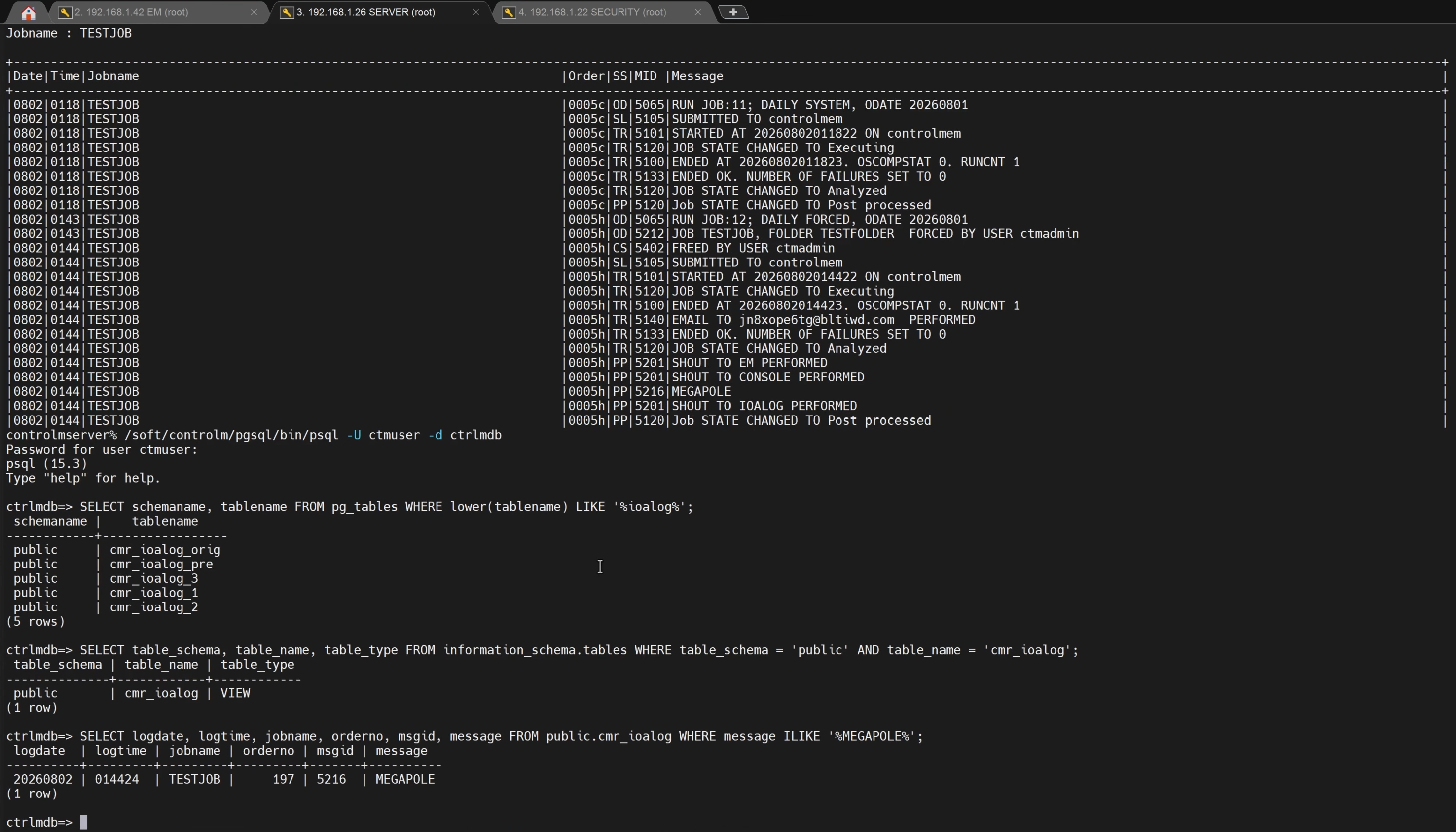Open the home tab icon
Screen dimensions: 1456x832
[x=28, y=12]
